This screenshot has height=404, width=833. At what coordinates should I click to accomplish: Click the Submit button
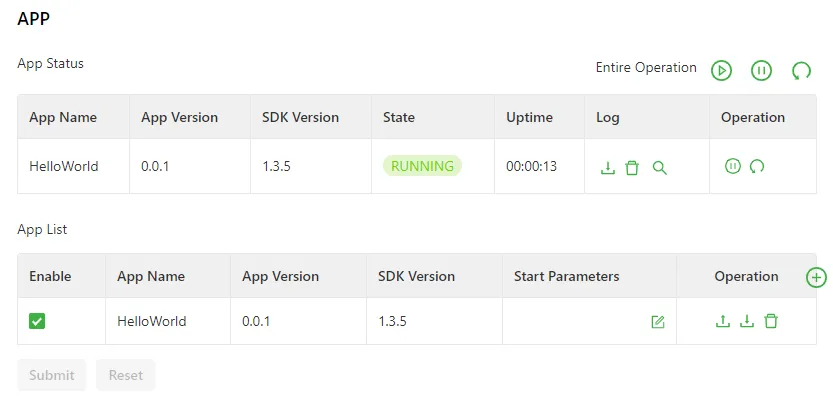pyautogui.click(x=52, y=375)
